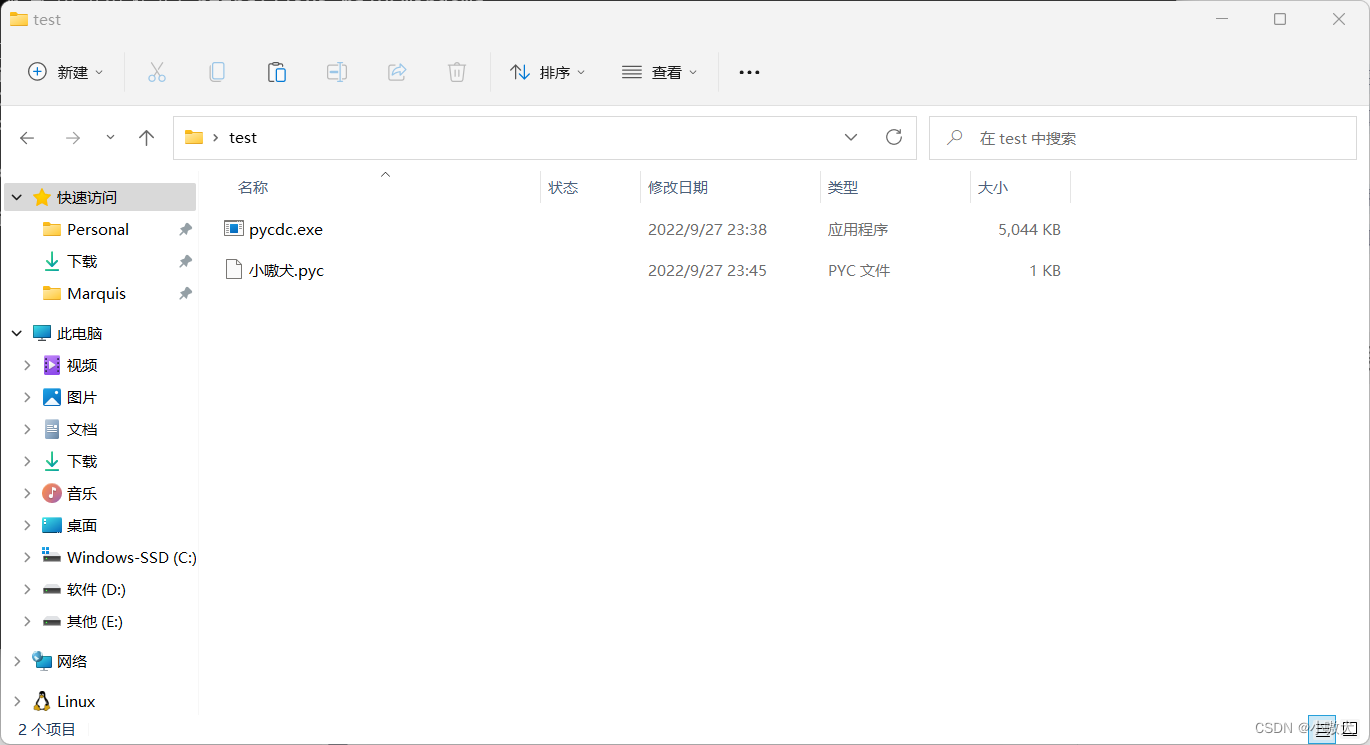Click the Share icon in the toolbar
Viewport: 1370px width, 745px height.
point(397,71)
